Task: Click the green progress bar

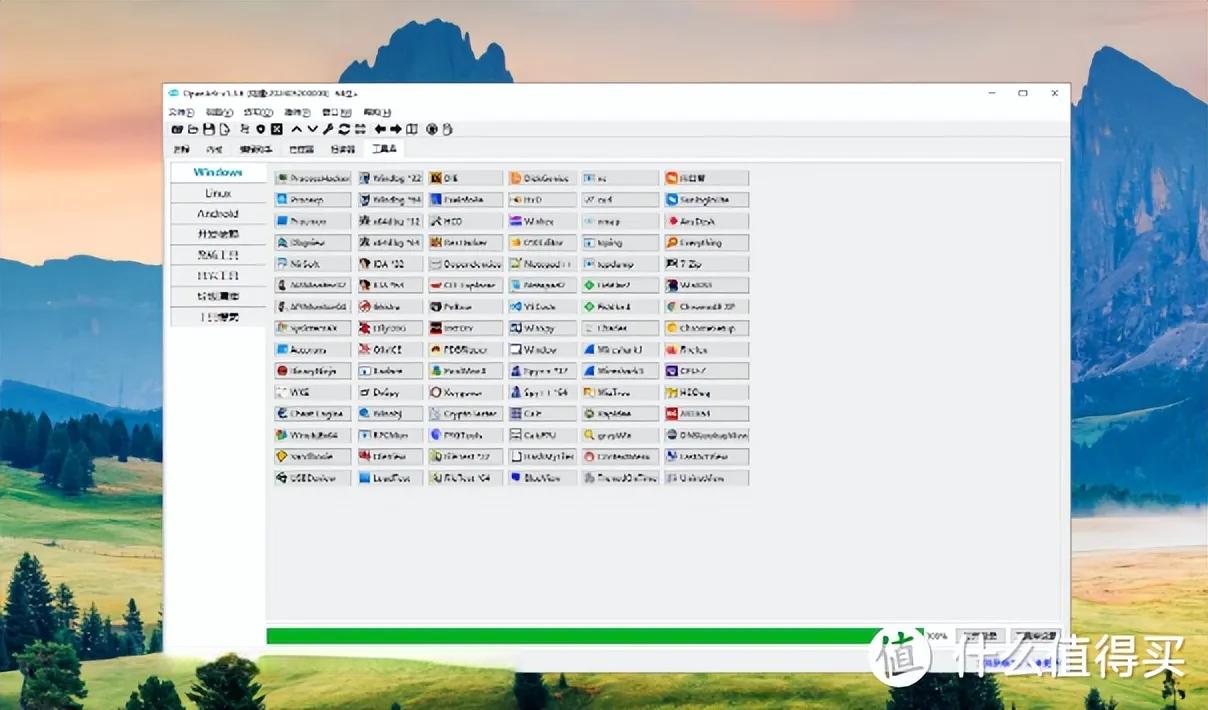Action: (595, 636)
